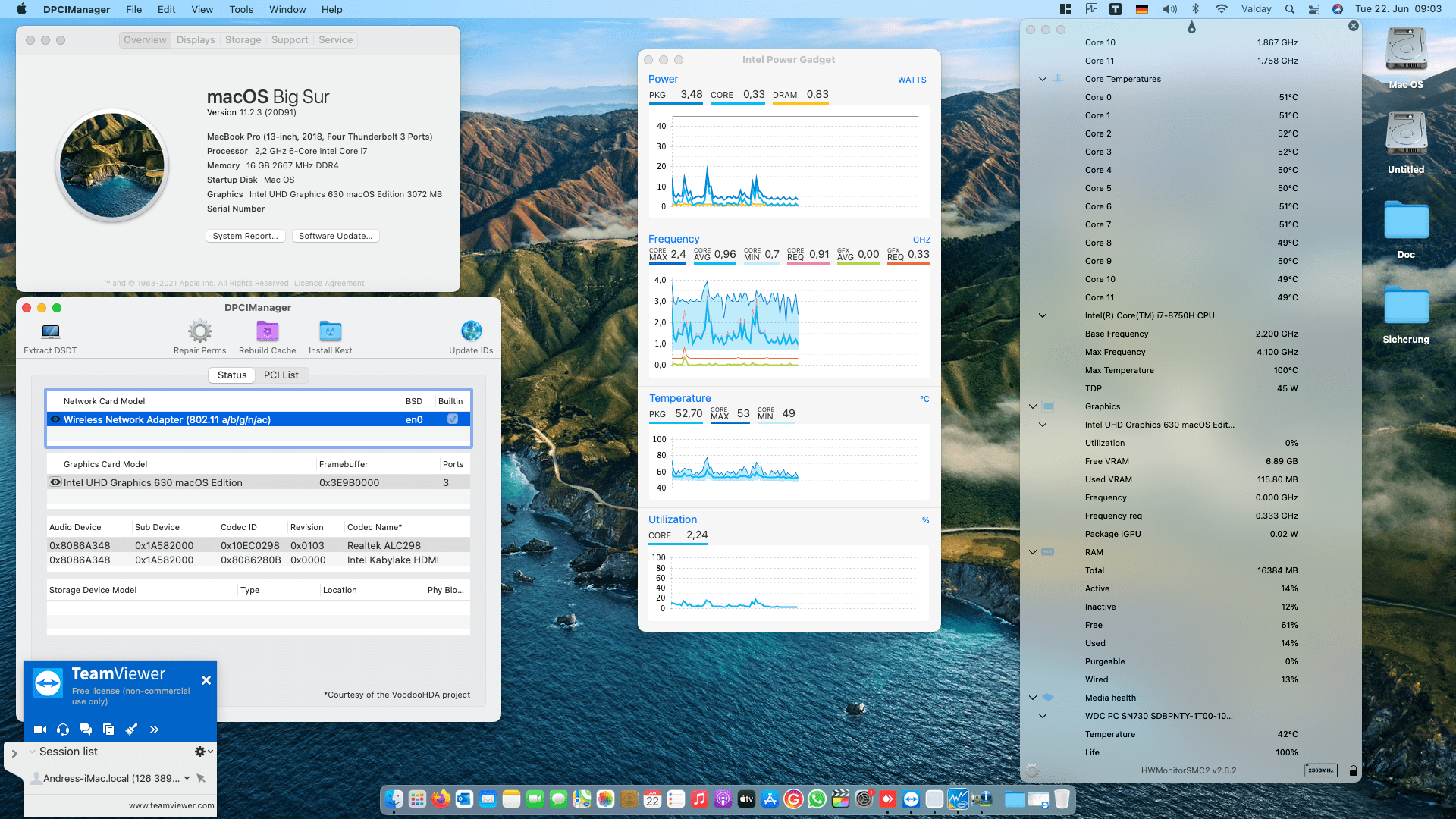Click the session cursor arrow icon in TeamViewer
1456x819 pixels.
201,778
